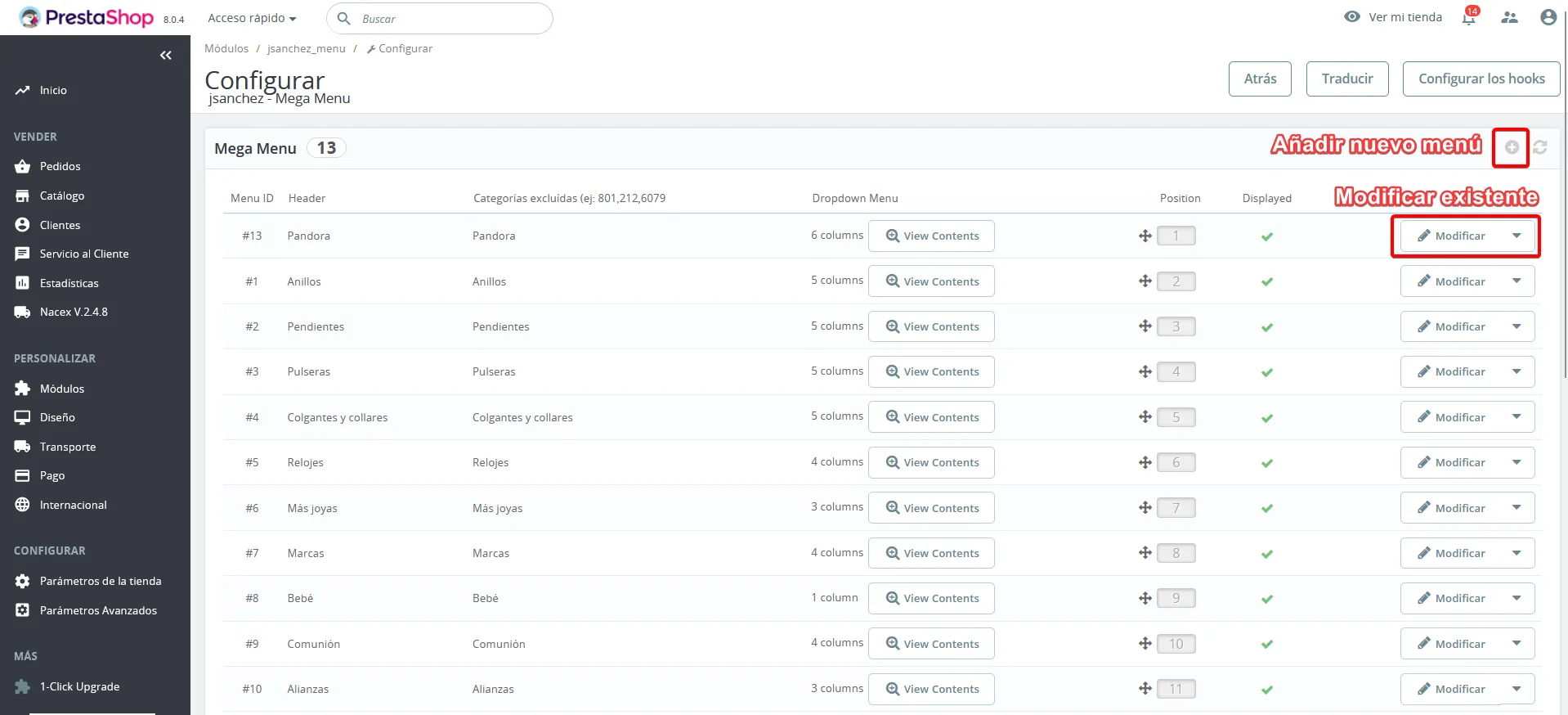Click the Configurar los hooks button
The width and height of the screenshot is (1568, 715).
pyautogui.click(x=1481, y=79)
